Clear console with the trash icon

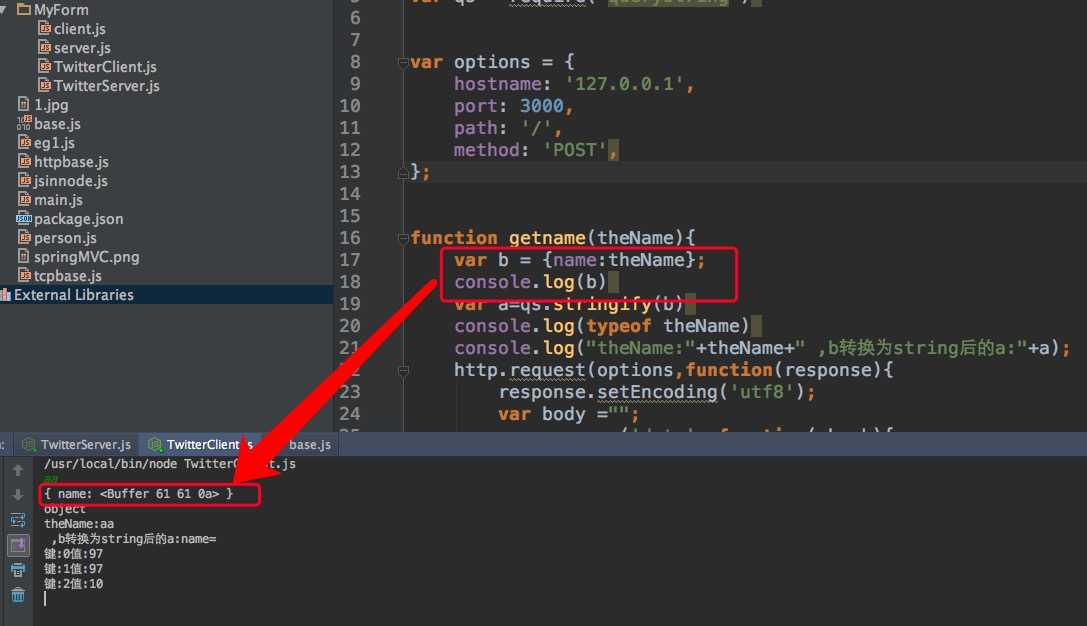[18, 595]
